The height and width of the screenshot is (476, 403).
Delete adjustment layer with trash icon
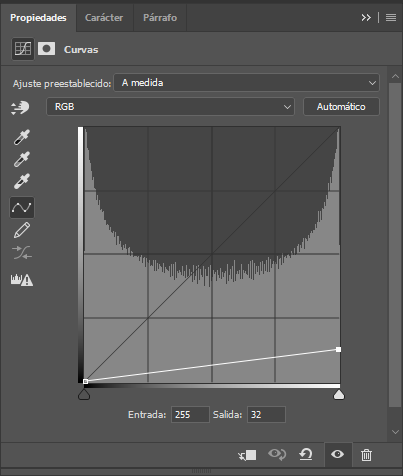[366, 455]
